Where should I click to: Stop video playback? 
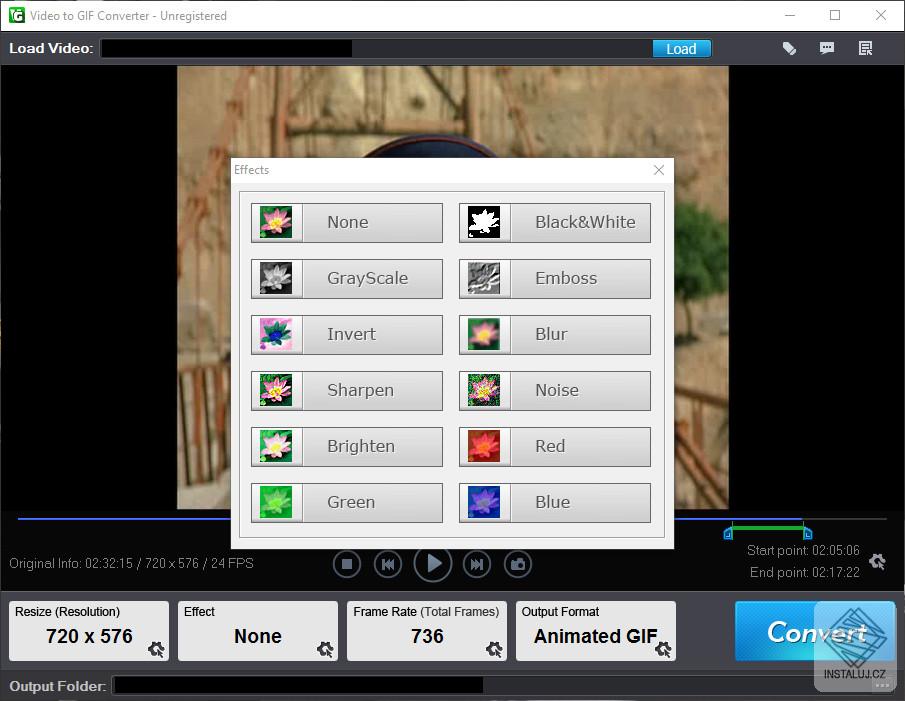pos(347,564)
